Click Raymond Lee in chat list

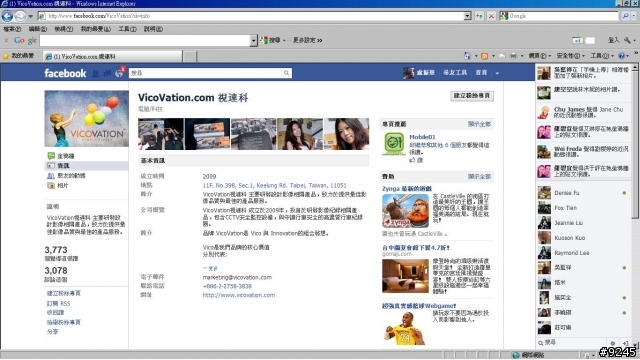coord(571,253)
